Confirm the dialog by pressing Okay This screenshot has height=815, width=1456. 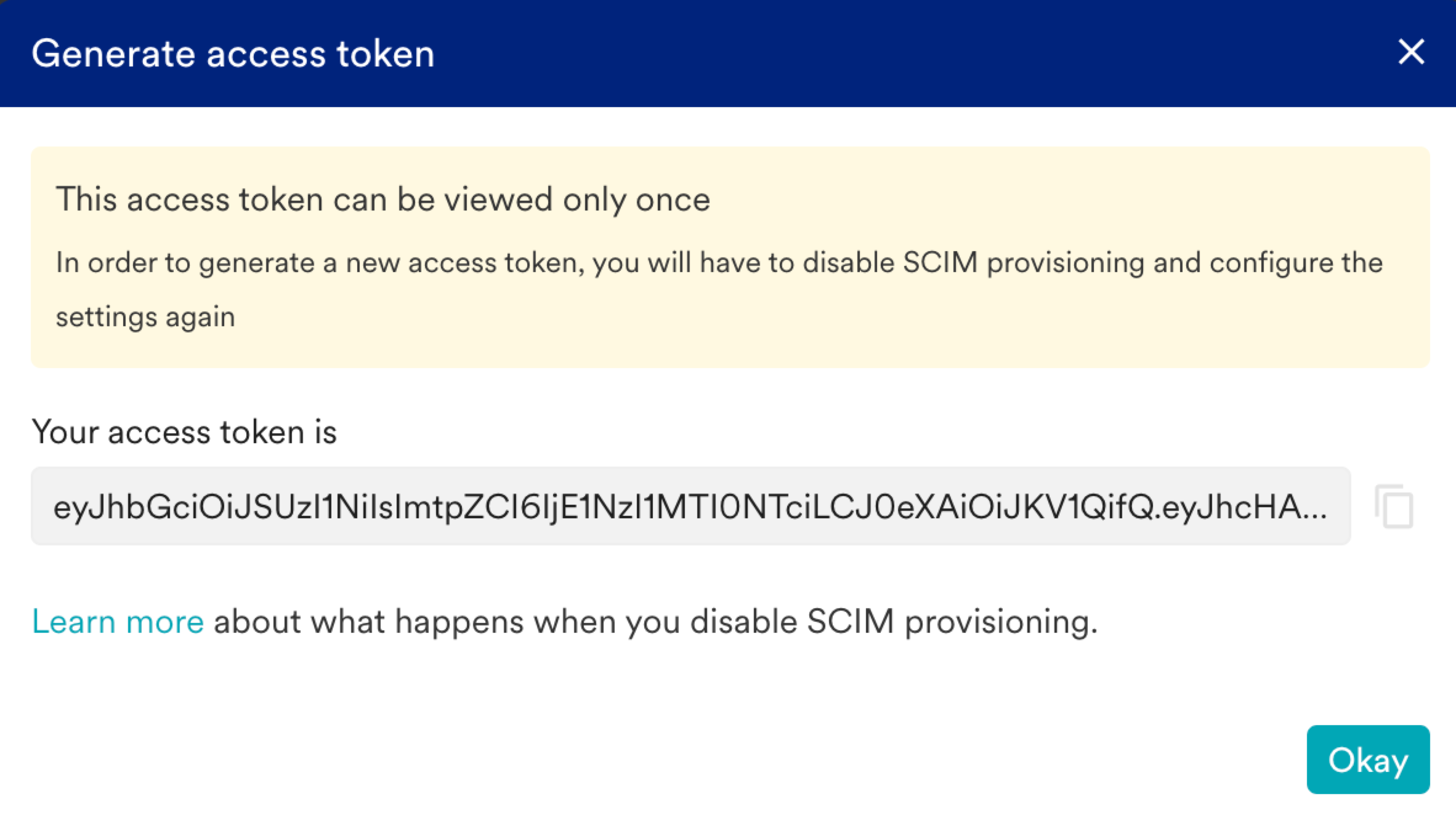(1368, 760)
